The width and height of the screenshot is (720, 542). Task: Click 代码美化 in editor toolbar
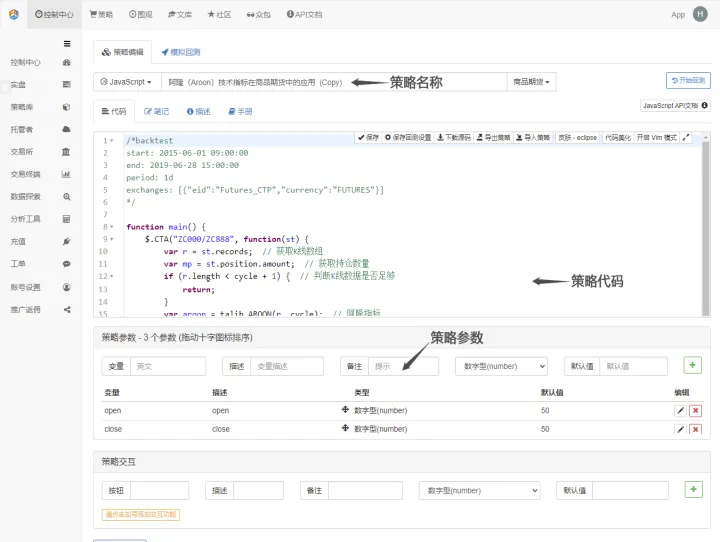618,137
